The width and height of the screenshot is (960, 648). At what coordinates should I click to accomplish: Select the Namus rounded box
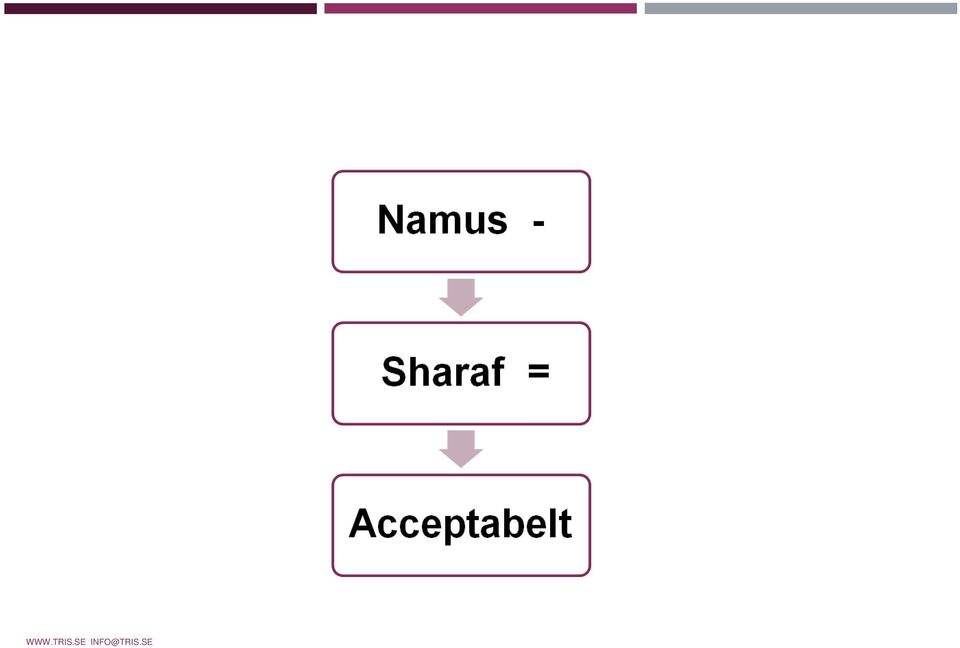click(461, 222)
